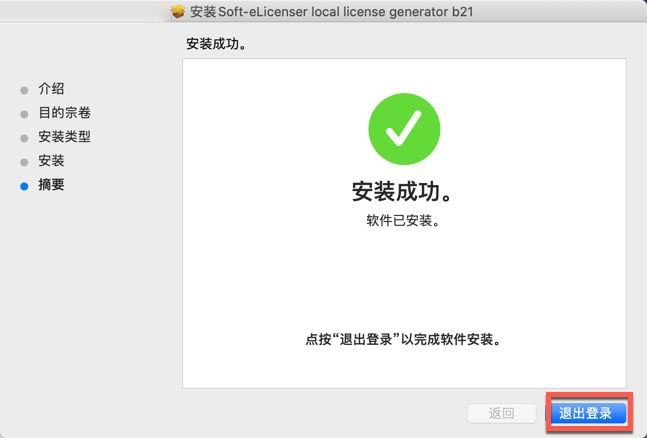Click the bullet beside 安装类型 step
The width and height of the screenshot is (647, 438).
pos(24,138)
